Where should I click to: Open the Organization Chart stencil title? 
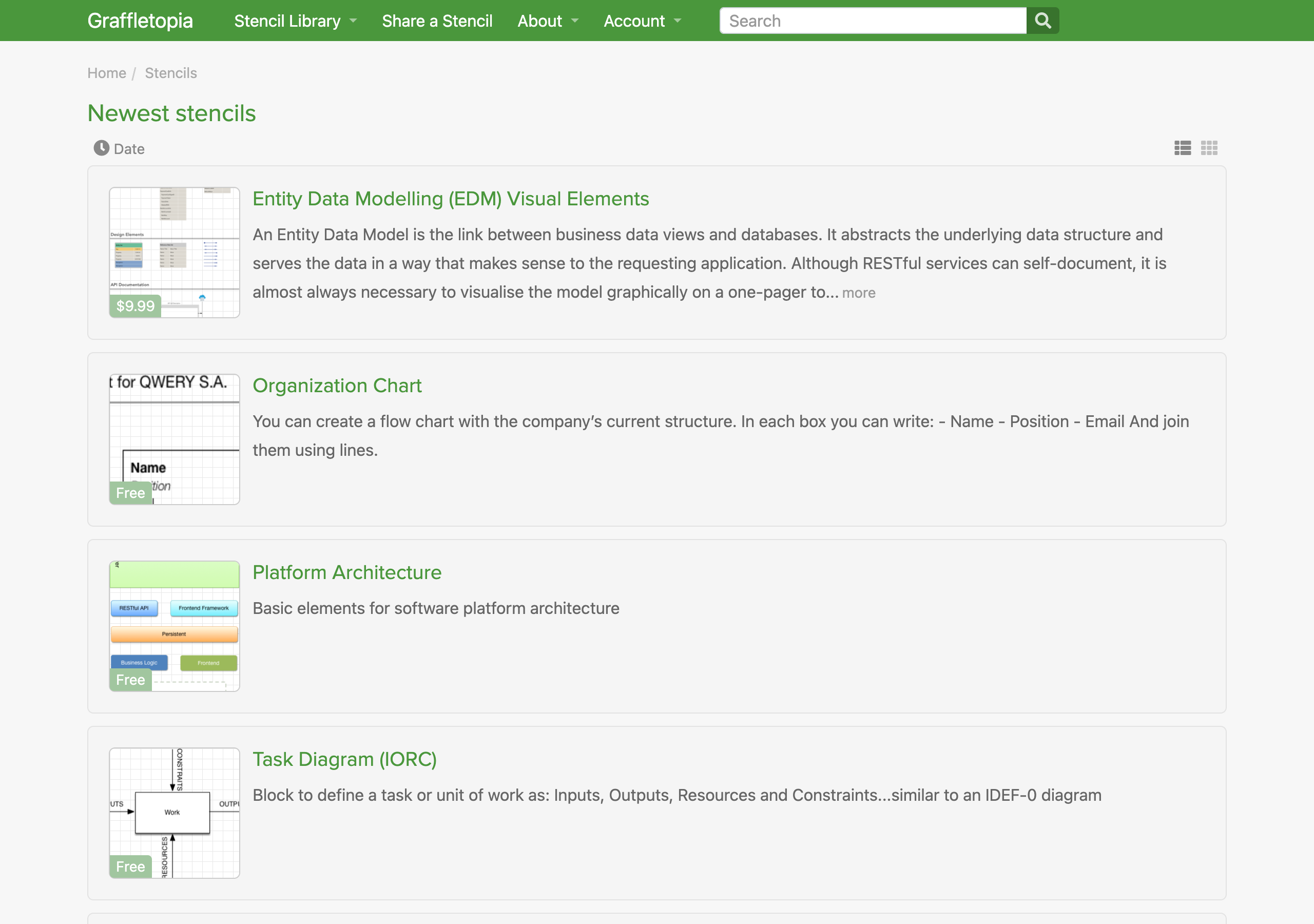(337, 386)
